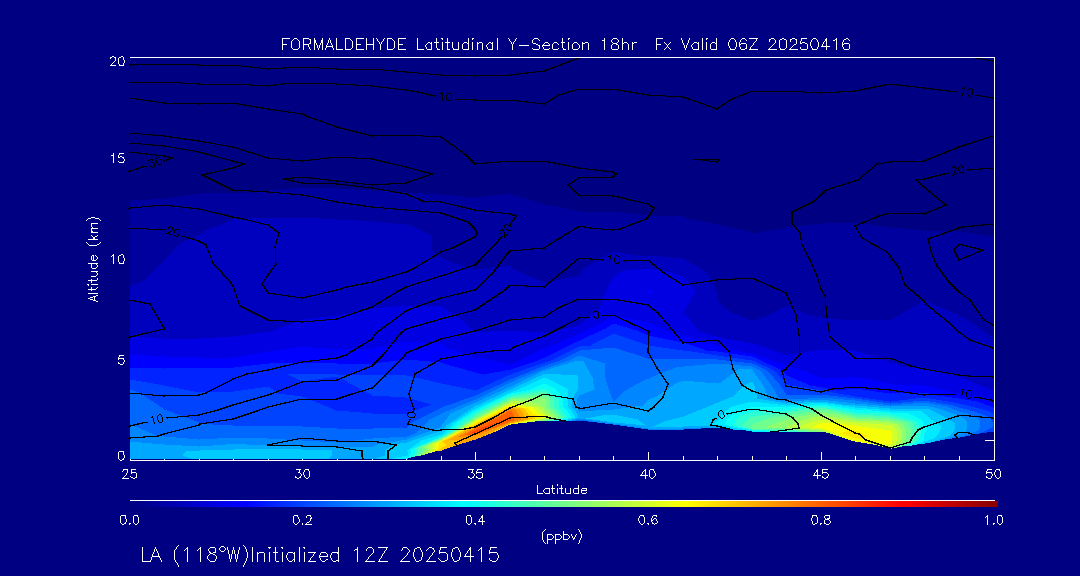1080x576 pixels.
Task: Select the 'Altitude (km)' vertical axis label
Action: coord(93,259)
